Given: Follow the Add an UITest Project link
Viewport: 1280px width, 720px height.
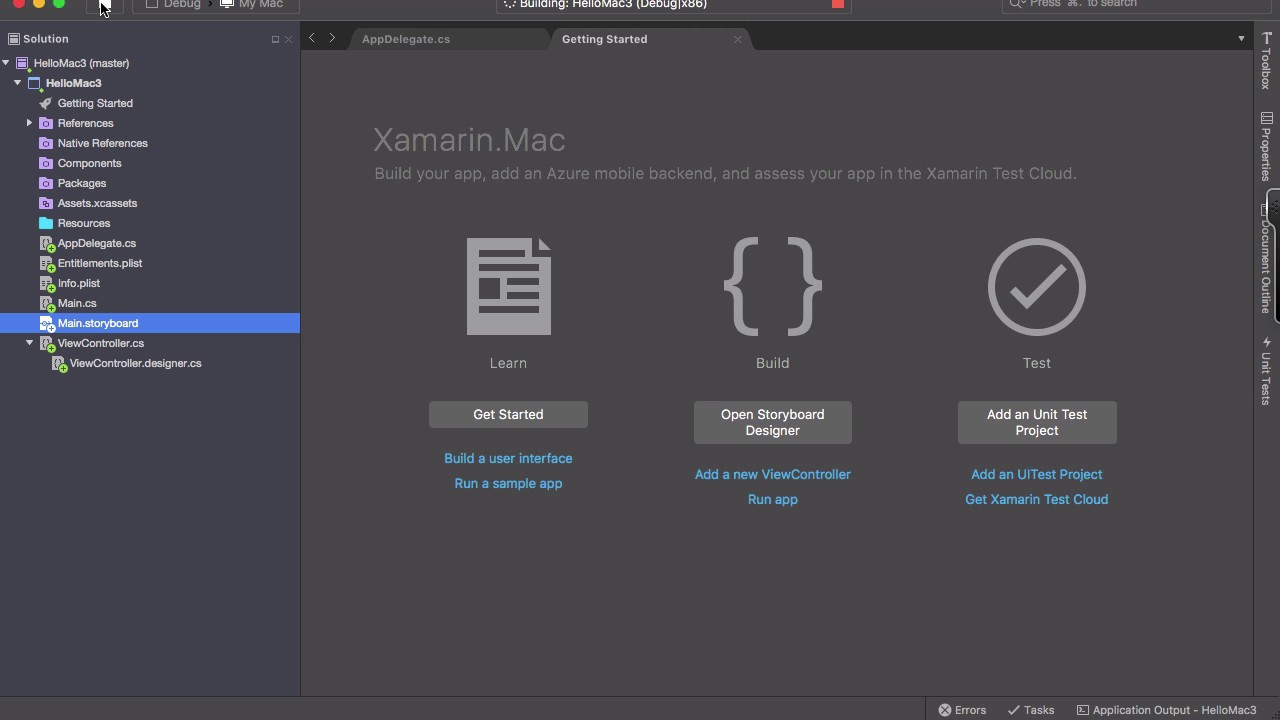Looking at the screenshot, I should click(x=1037, y=474).
